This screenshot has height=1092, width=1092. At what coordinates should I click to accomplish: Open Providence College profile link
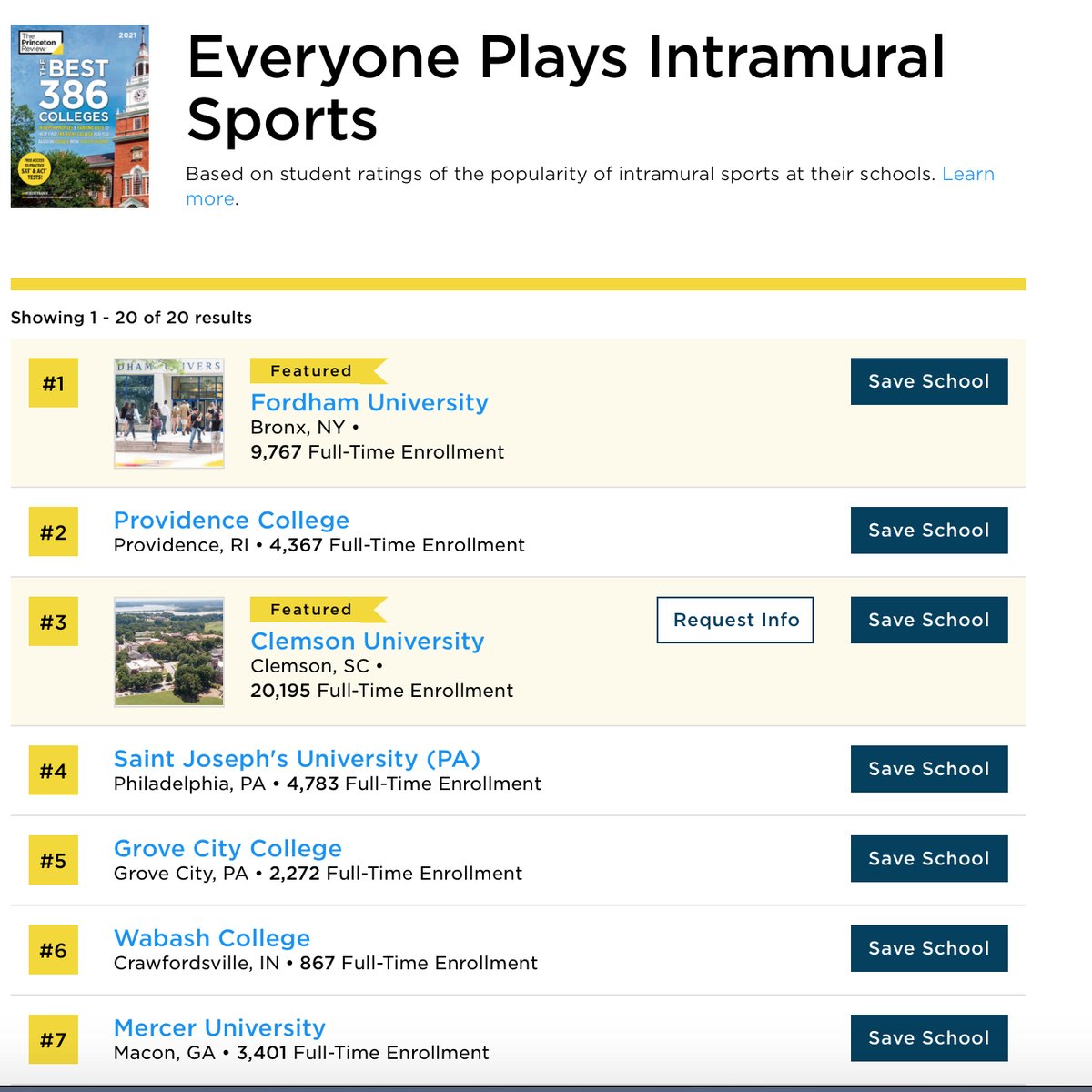[231, 521]
